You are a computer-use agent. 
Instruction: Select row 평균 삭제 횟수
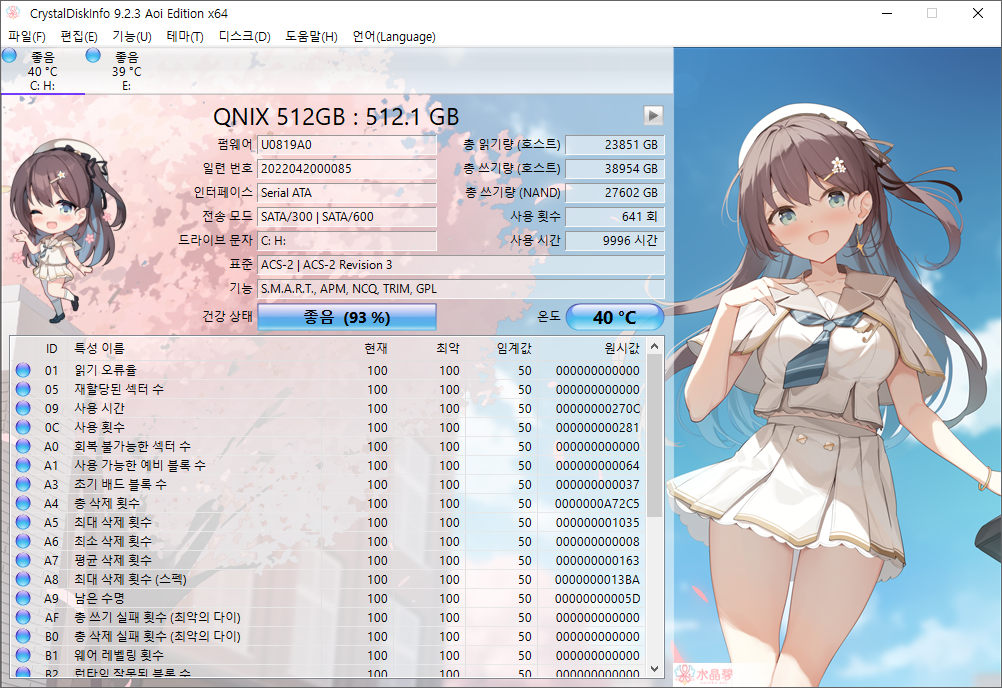[328, 560]
